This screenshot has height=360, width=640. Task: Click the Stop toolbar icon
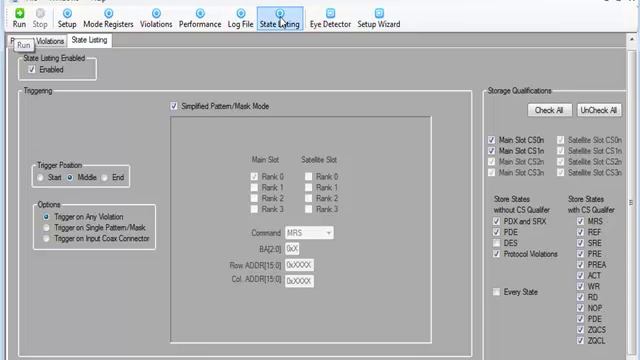click(40, 18)
